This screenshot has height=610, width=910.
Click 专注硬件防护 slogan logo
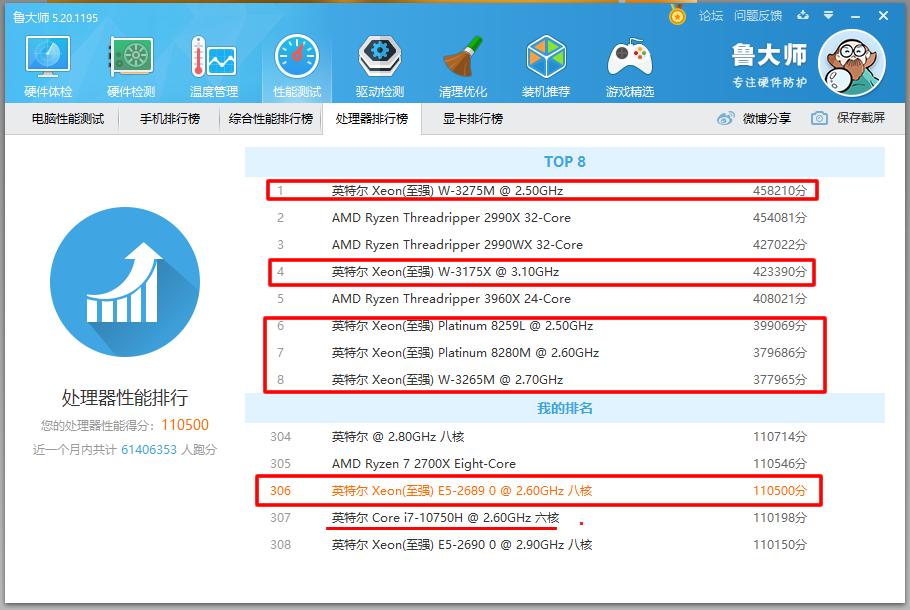[x=770, y=82]
